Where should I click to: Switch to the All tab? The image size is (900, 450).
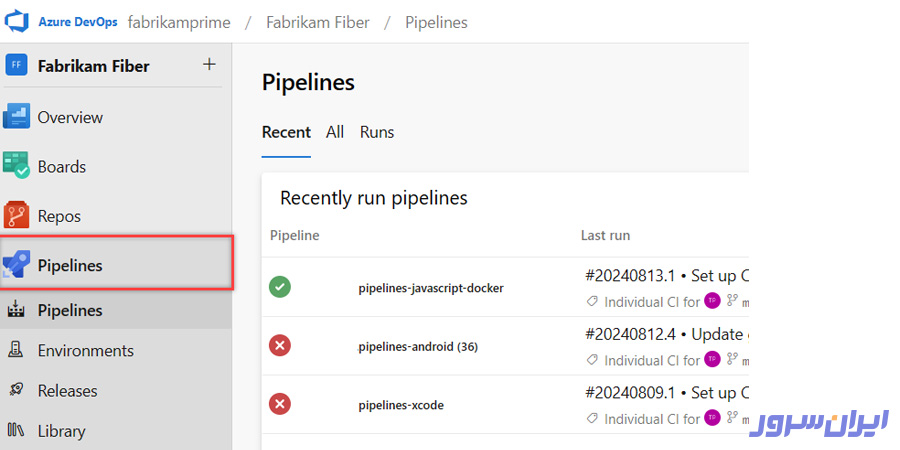click(x=335, y=132)
